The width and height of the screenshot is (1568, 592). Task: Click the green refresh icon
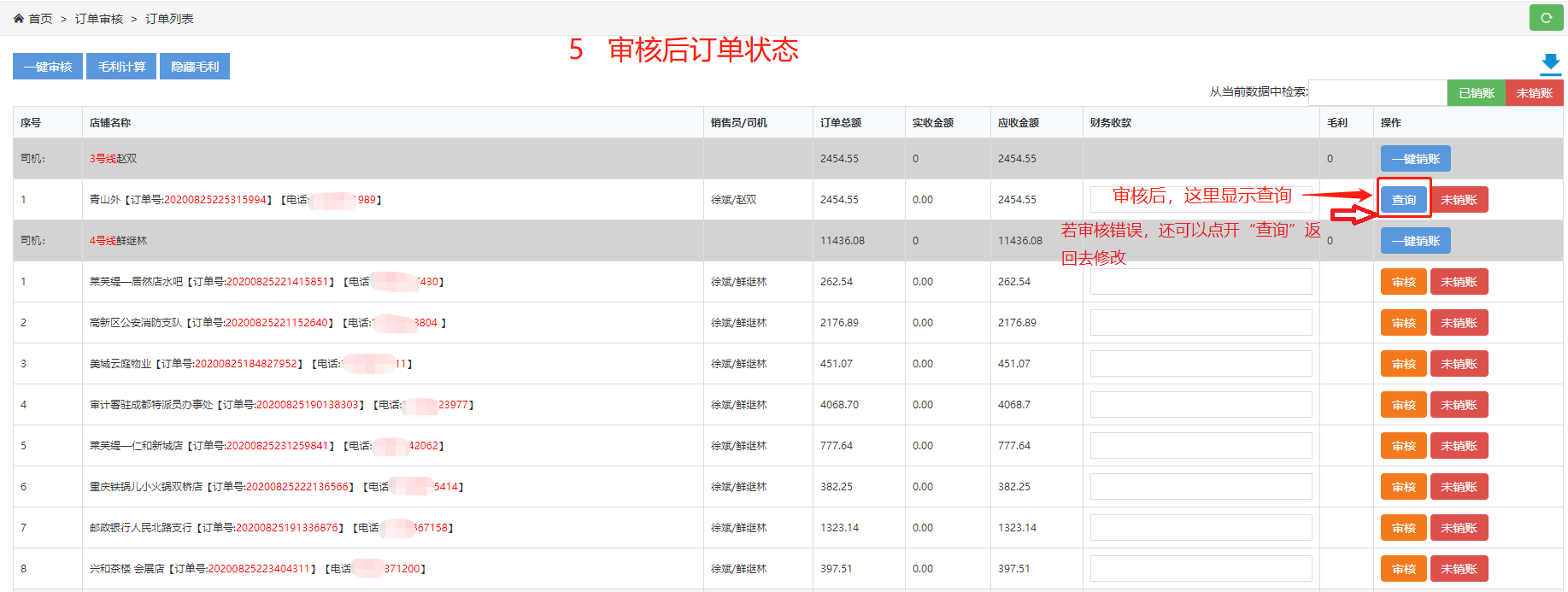1546,18
